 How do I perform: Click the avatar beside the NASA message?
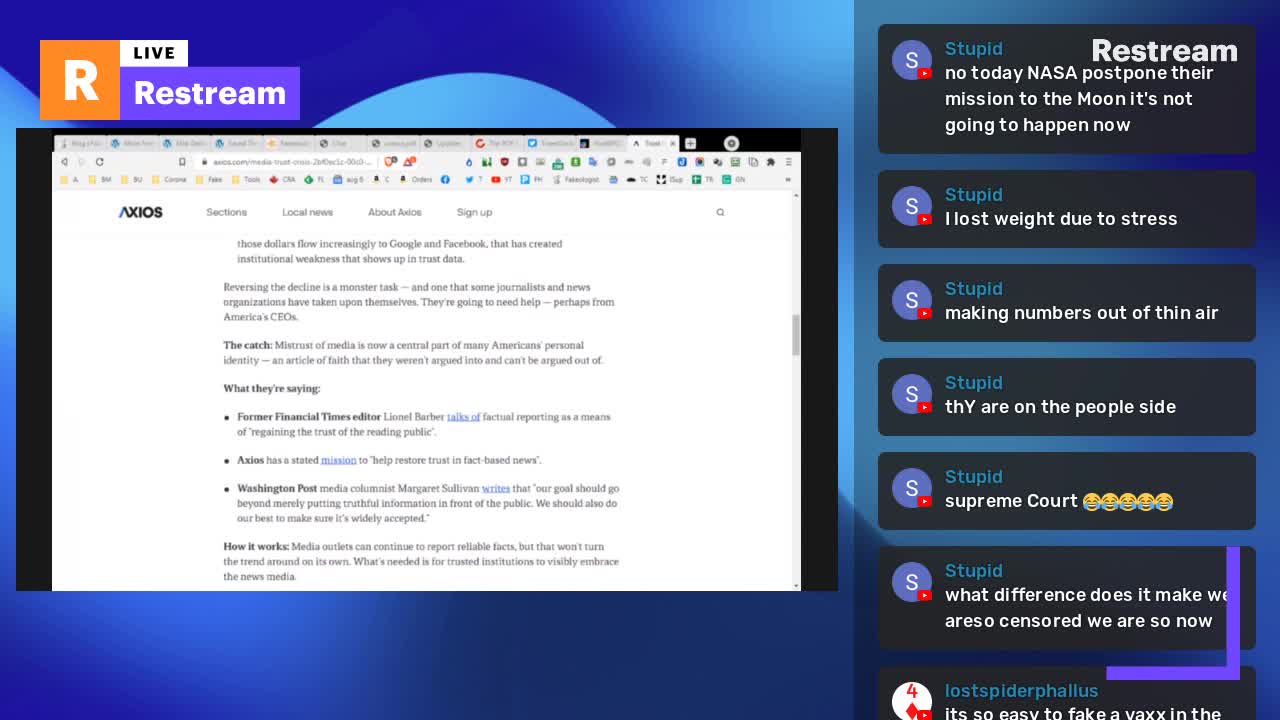(x=912, y=60)
